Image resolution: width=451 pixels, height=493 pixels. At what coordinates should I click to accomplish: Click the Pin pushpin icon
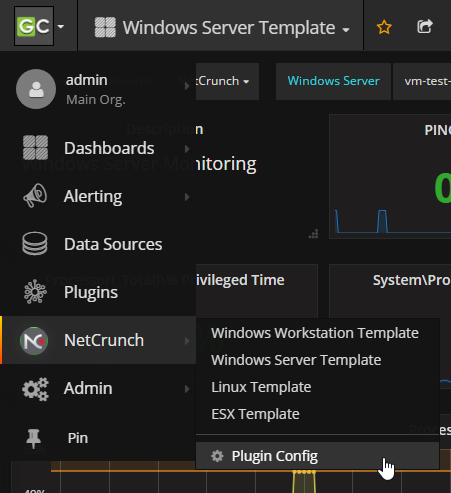coord(33,438)
